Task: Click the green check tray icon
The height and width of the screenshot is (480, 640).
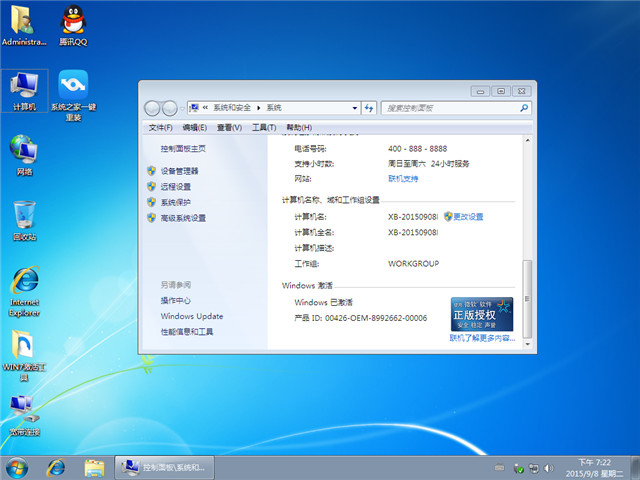Action: 518,468
